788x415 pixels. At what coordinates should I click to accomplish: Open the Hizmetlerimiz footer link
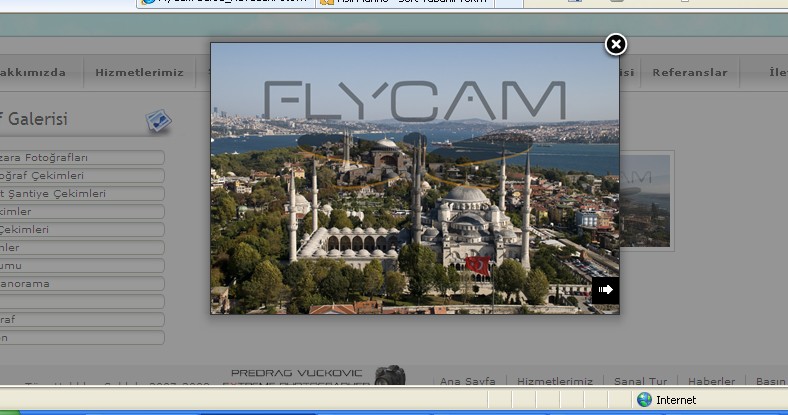[555, 381]
